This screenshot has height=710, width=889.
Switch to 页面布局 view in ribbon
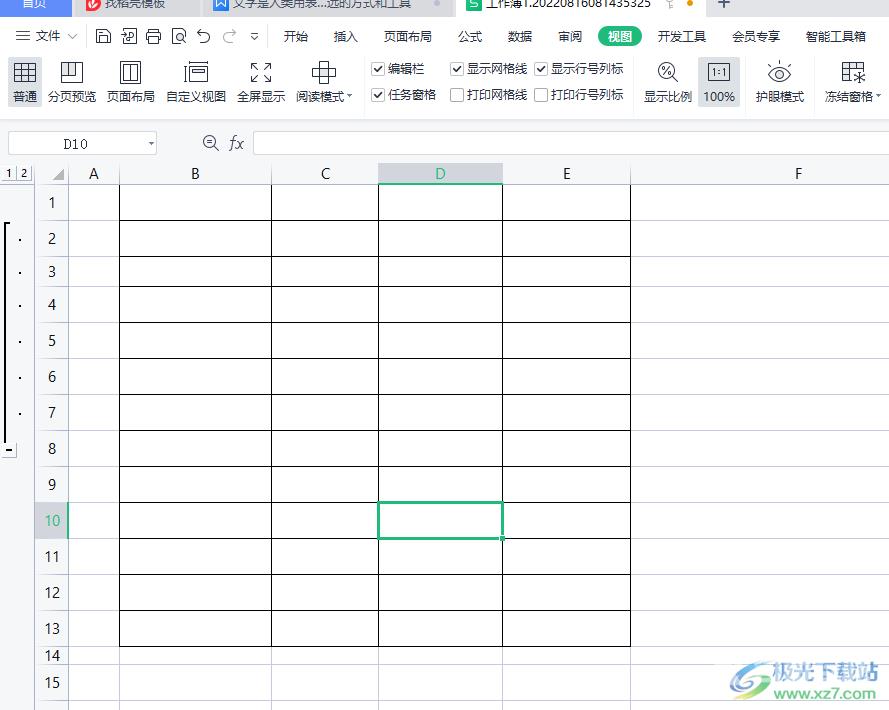click(x=130, y=82)
